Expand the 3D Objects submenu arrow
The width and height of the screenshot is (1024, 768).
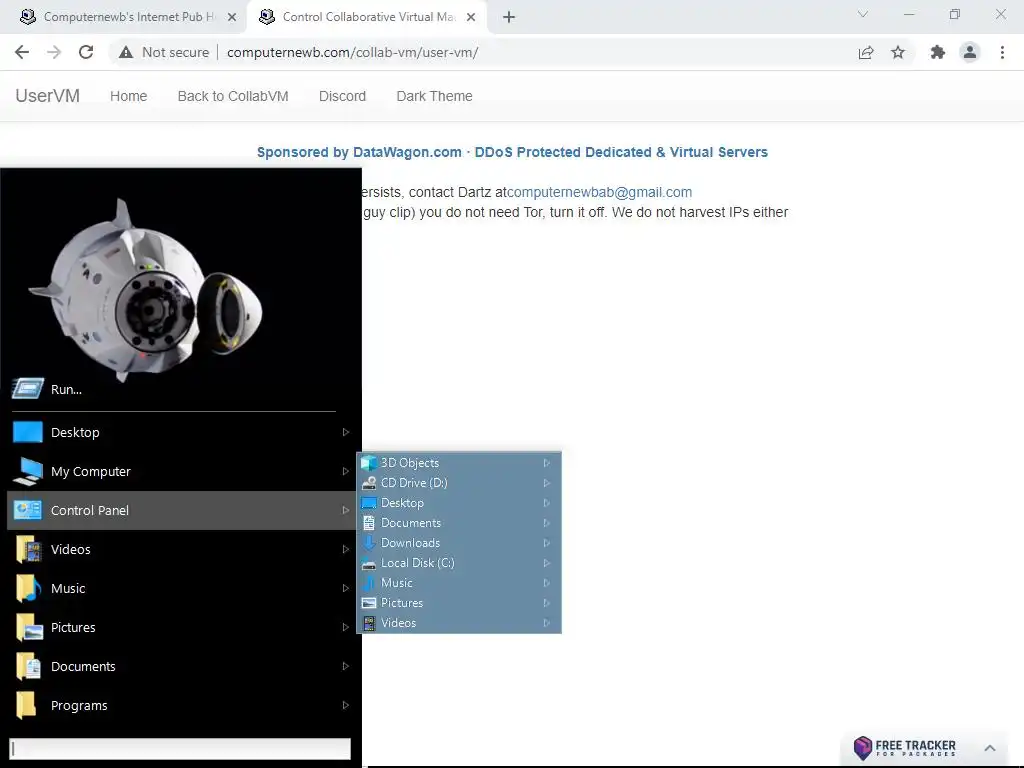pyautogui.click(x=547, y=463)
